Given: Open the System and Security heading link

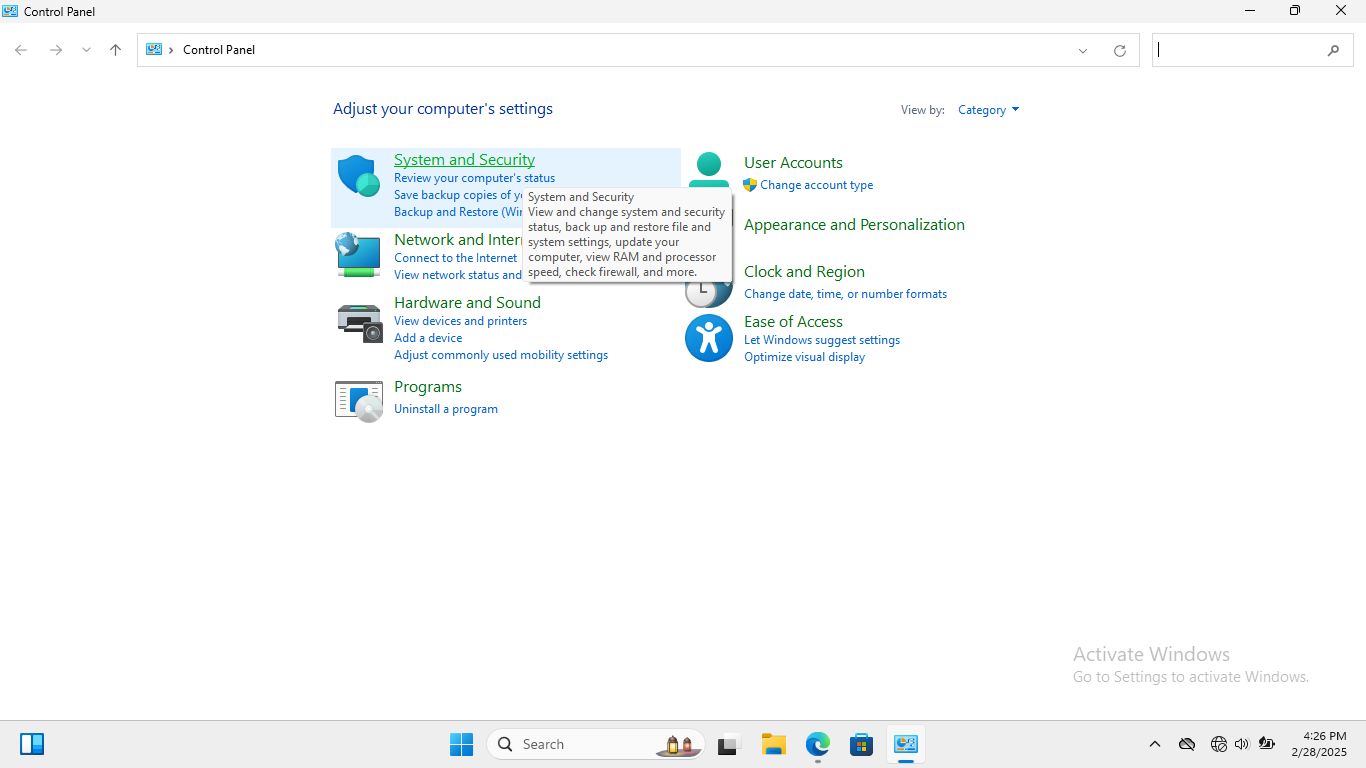Looking at the screenshot, I should pos(464,160).
